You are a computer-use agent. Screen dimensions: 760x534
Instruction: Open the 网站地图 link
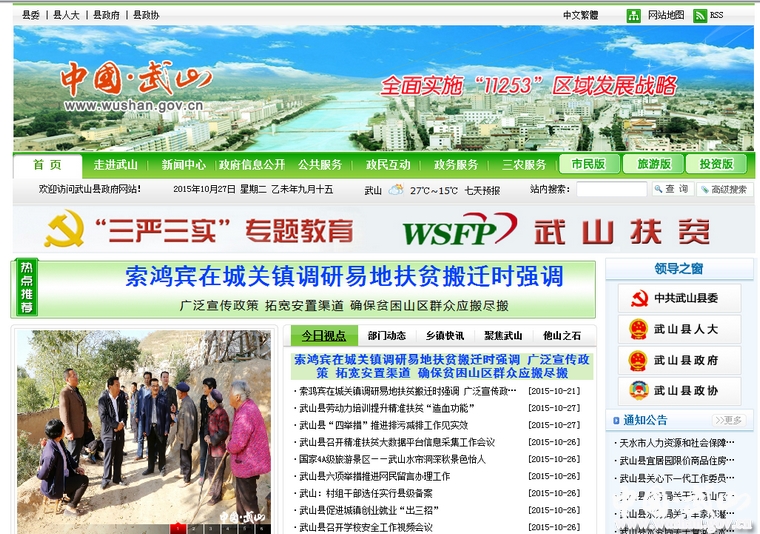pos(666,15)
